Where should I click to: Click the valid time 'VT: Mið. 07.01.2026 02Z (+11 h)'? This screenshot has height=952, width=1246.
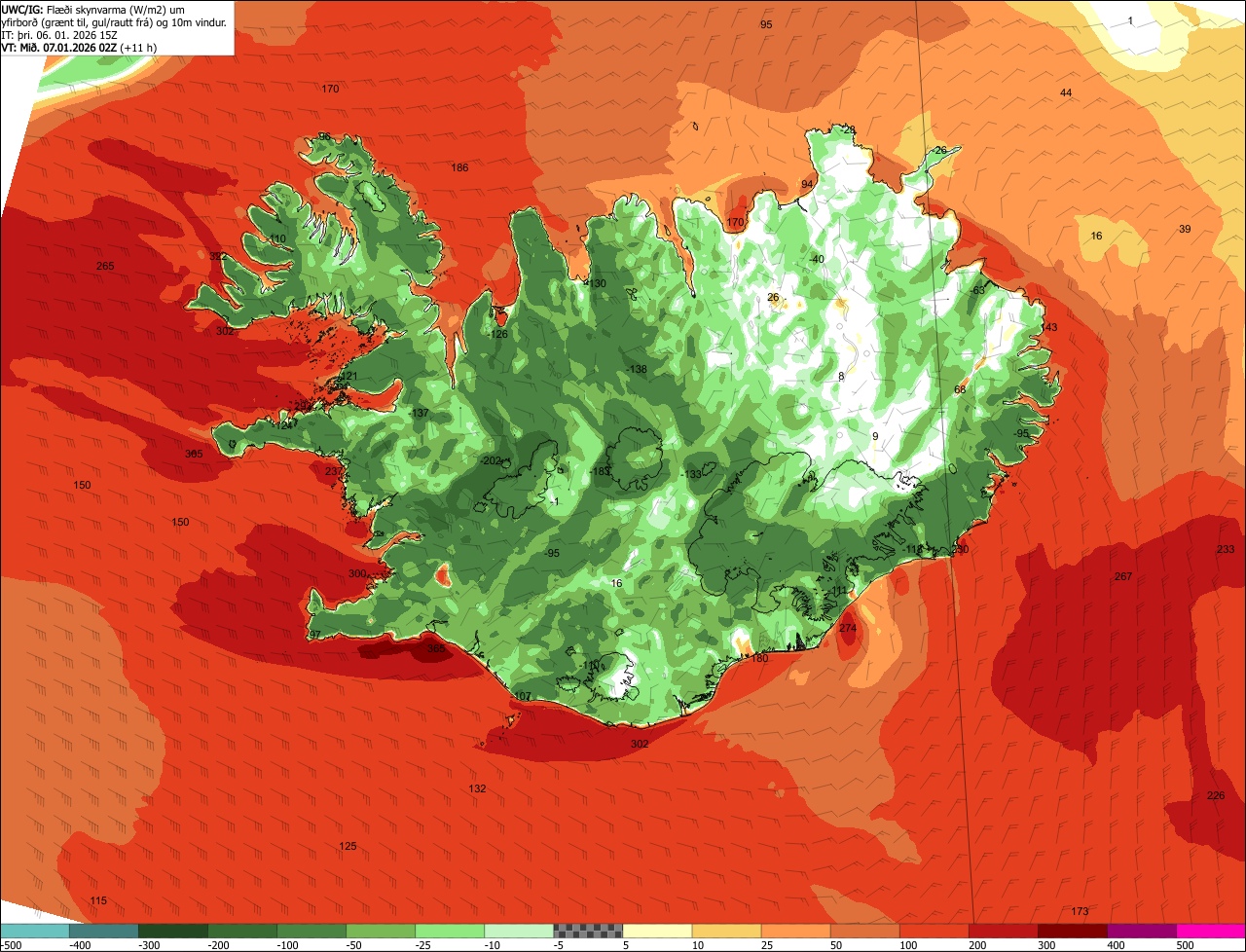point(79,47)
